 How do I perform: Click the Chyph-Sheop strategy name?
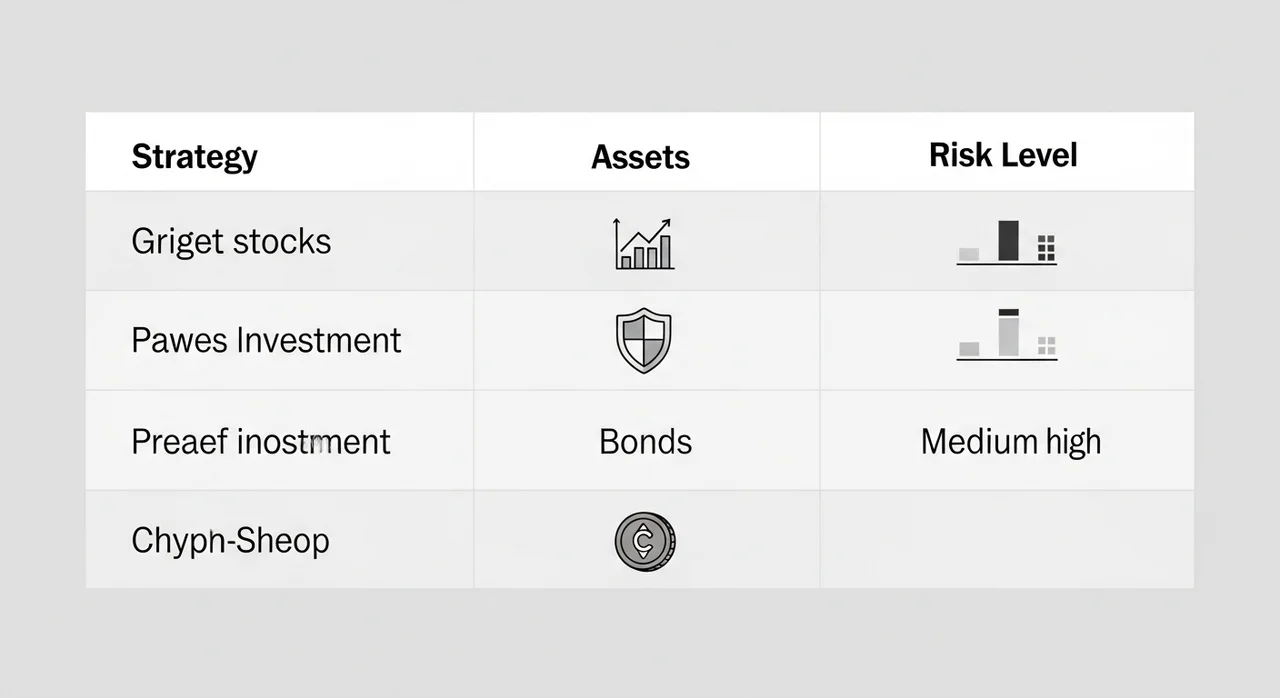pos(230,541)
